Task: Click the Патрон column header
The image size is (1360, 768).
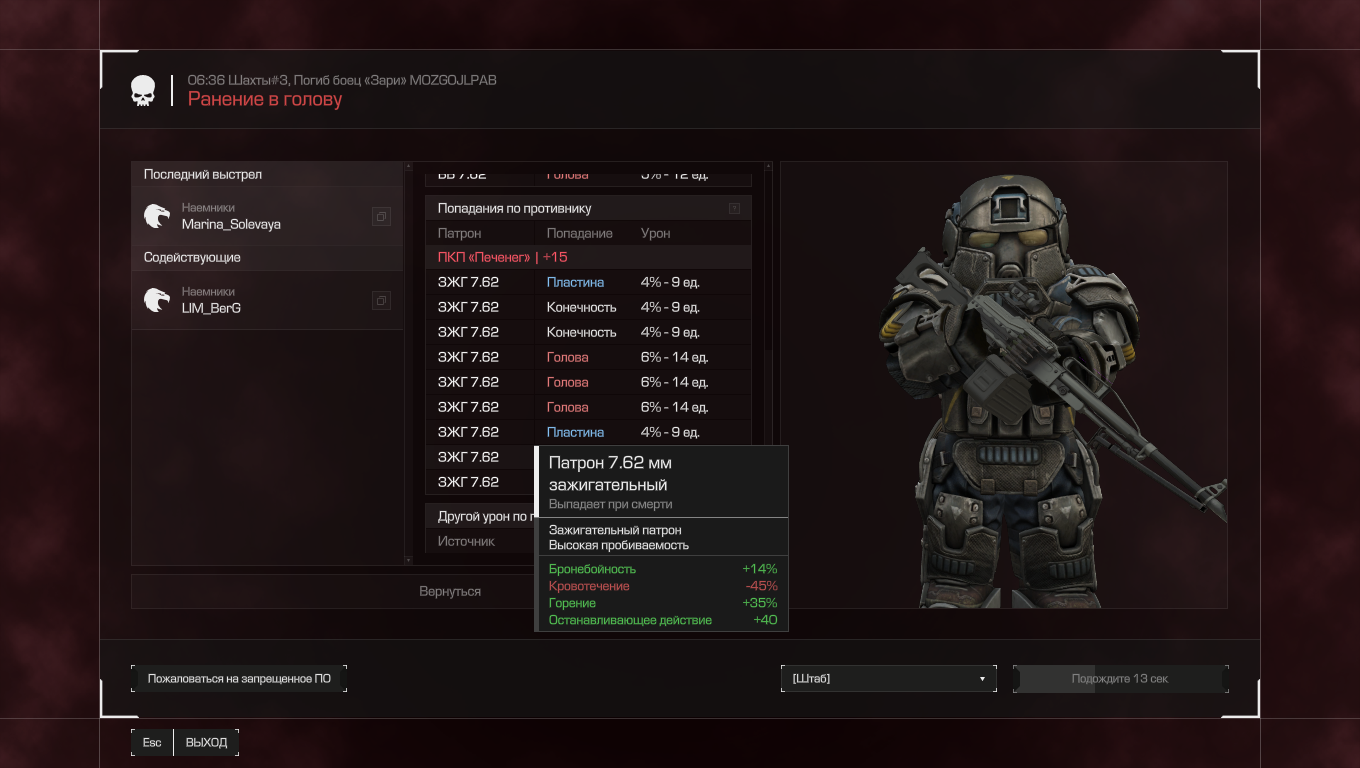Action: click(459, 233)
